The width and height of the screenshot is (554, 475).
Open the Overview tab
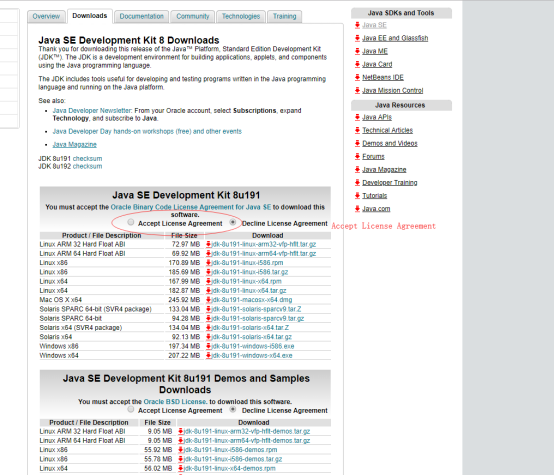[x=46, y=17]
